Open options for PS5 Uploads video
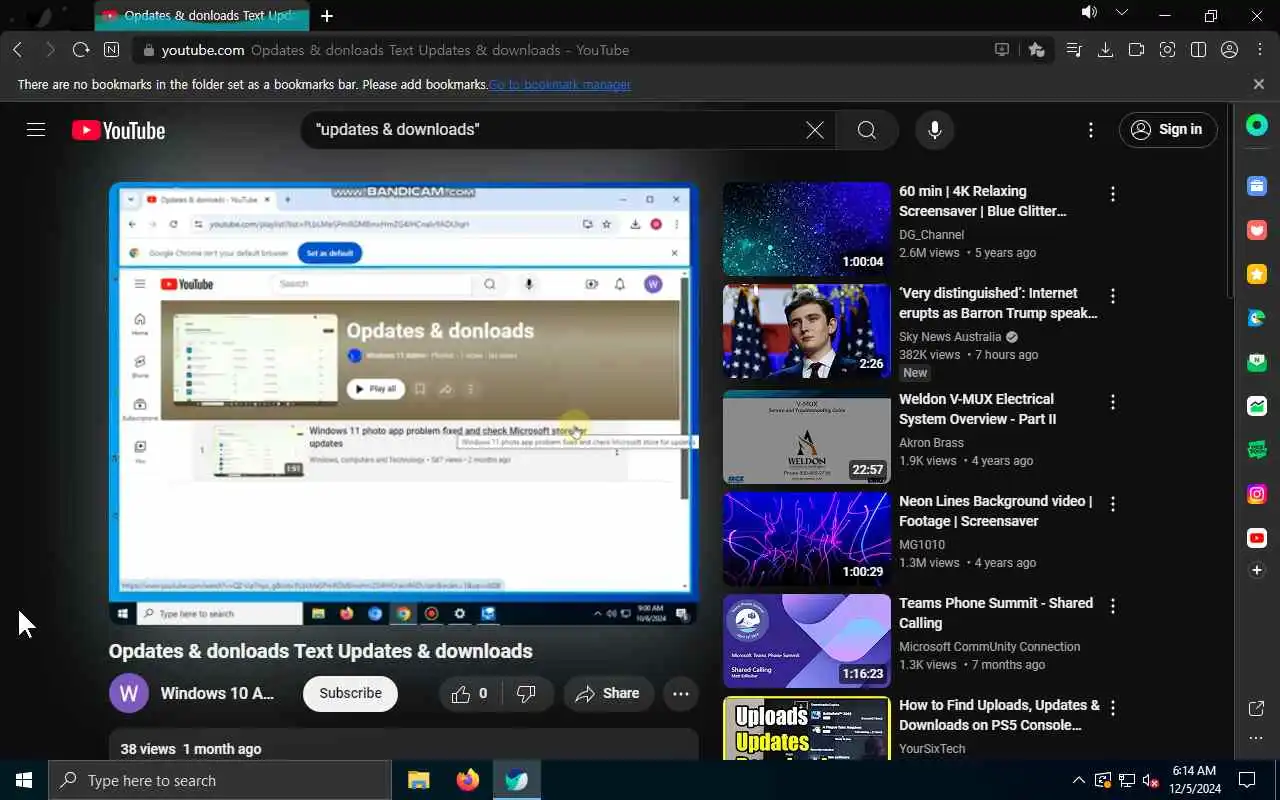 [1113, 708]
